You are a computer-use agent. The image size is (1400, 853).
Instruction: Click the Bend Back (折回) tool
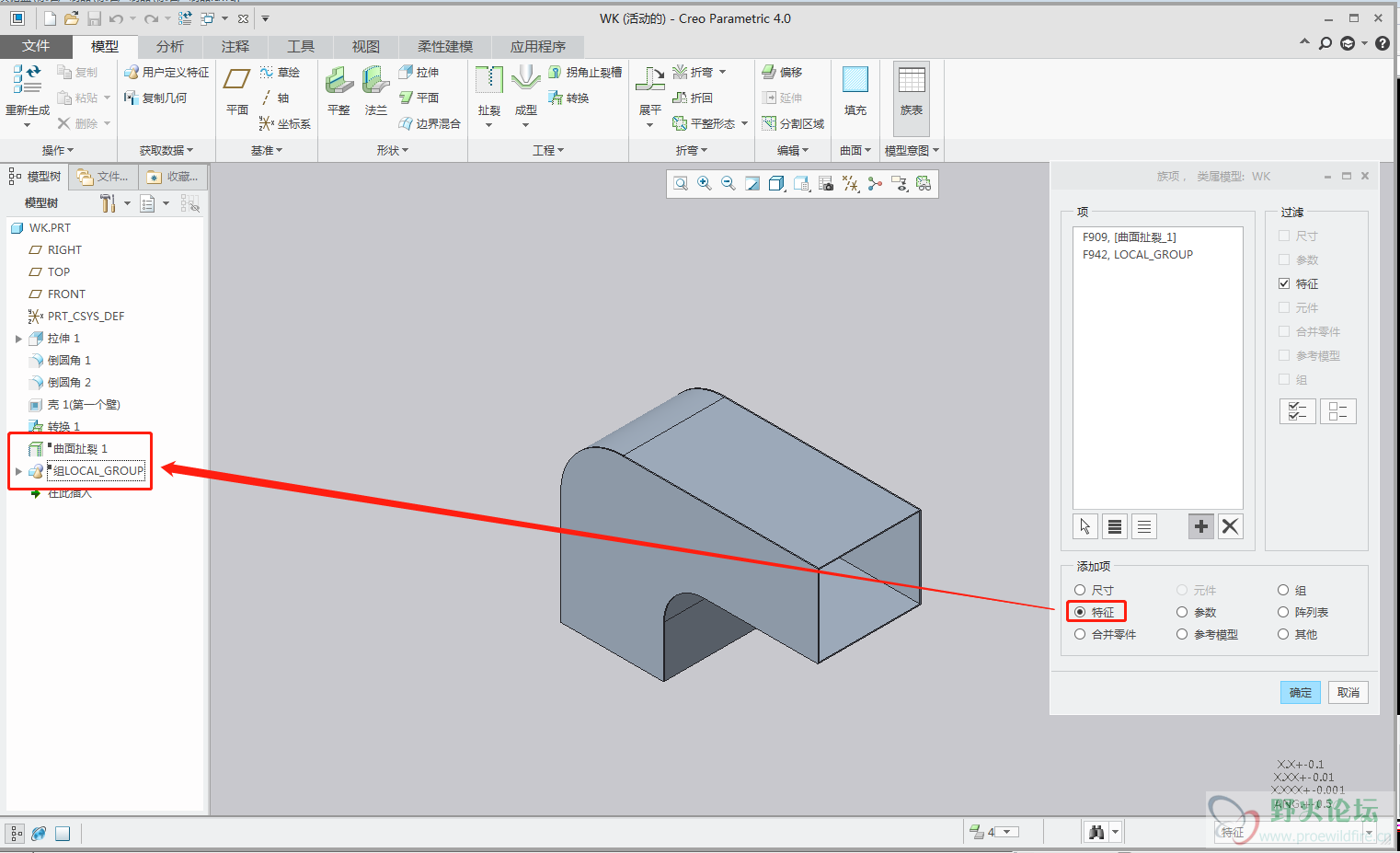(693, 98)
